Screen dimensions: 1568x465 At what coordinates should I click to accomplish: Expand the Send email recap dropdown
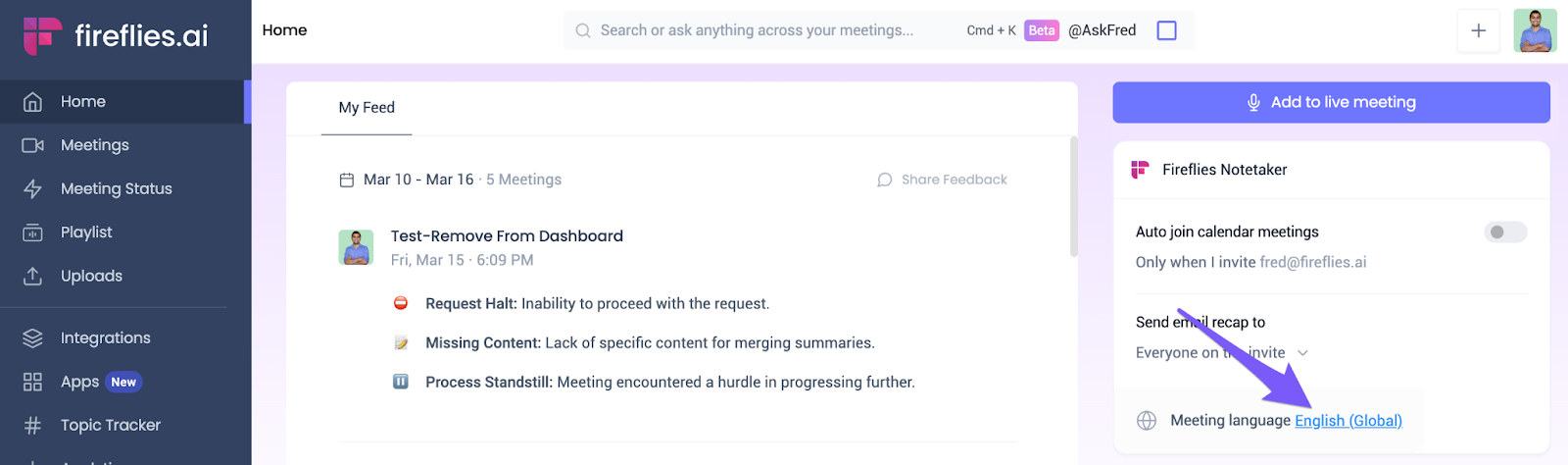coord(1302,353)
